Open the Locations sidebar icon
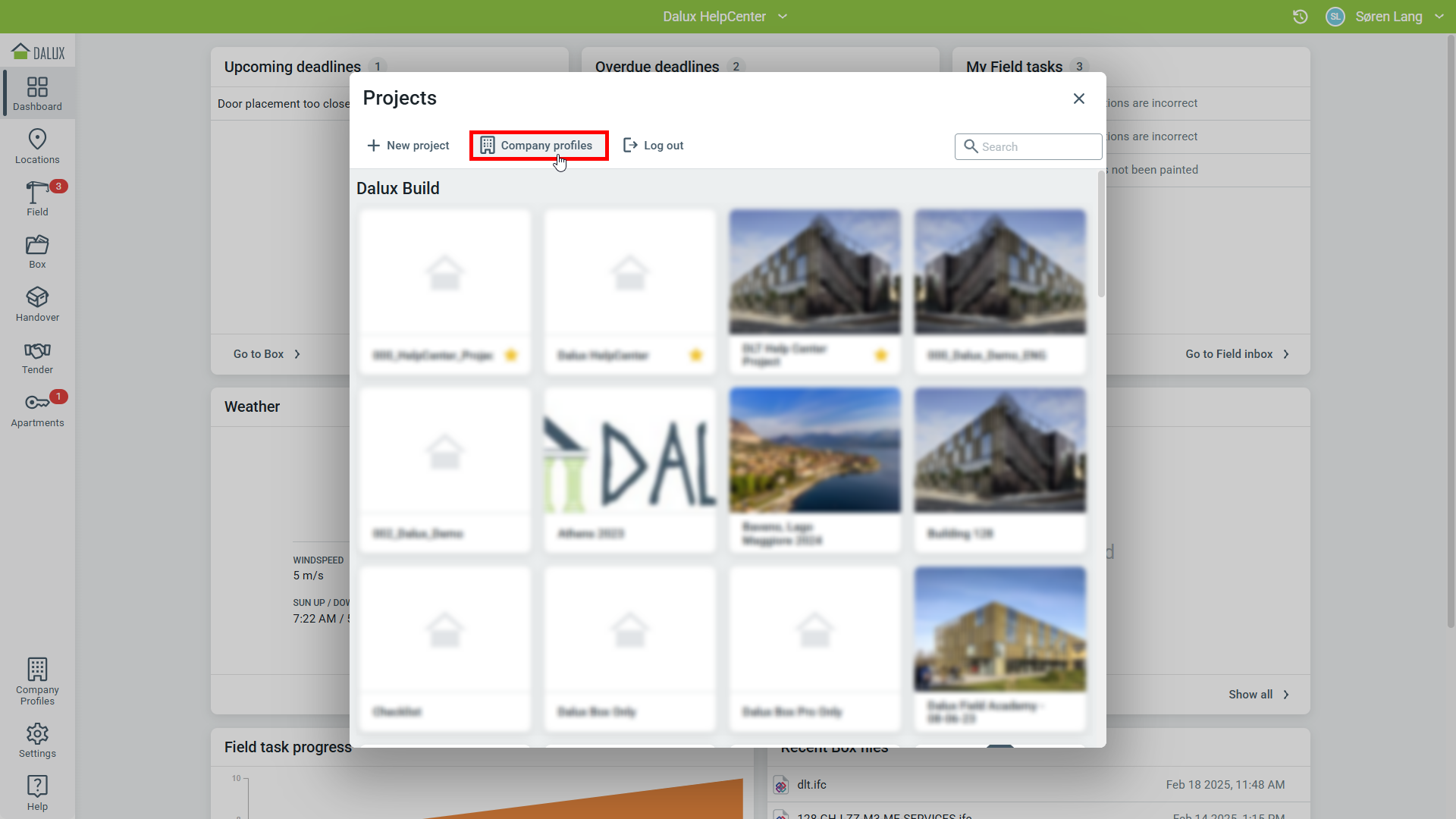This screenshot has width=1456, height=819. click(x=37, y=146)
